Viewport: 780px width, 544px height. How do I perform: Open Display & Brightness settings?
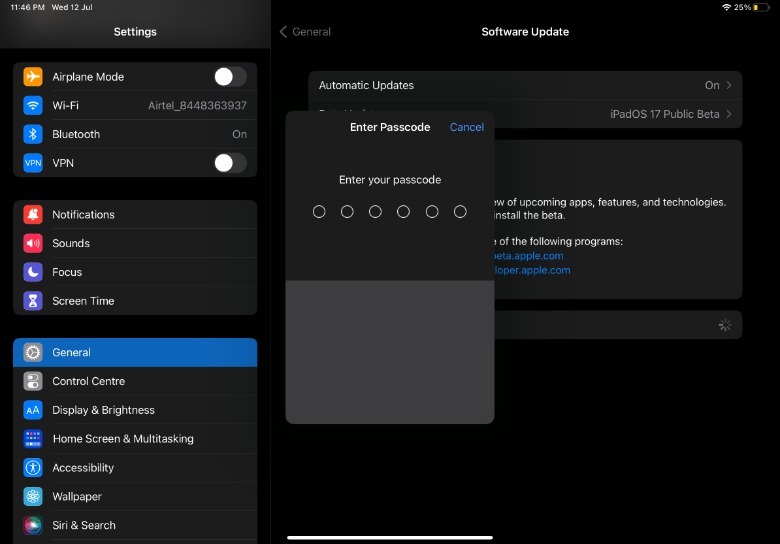tap(135, 410)
